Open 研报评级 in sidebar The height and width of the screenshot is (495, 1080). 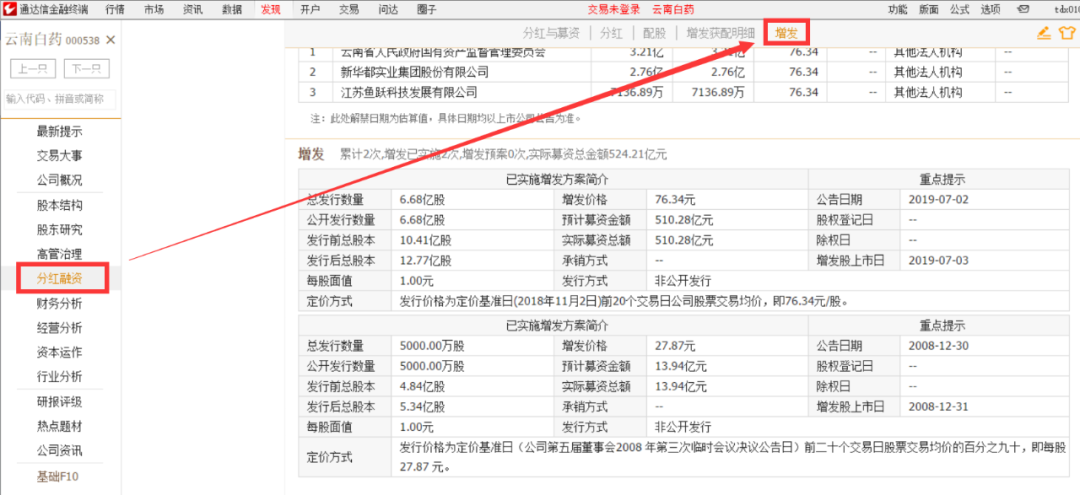(59, 401)
